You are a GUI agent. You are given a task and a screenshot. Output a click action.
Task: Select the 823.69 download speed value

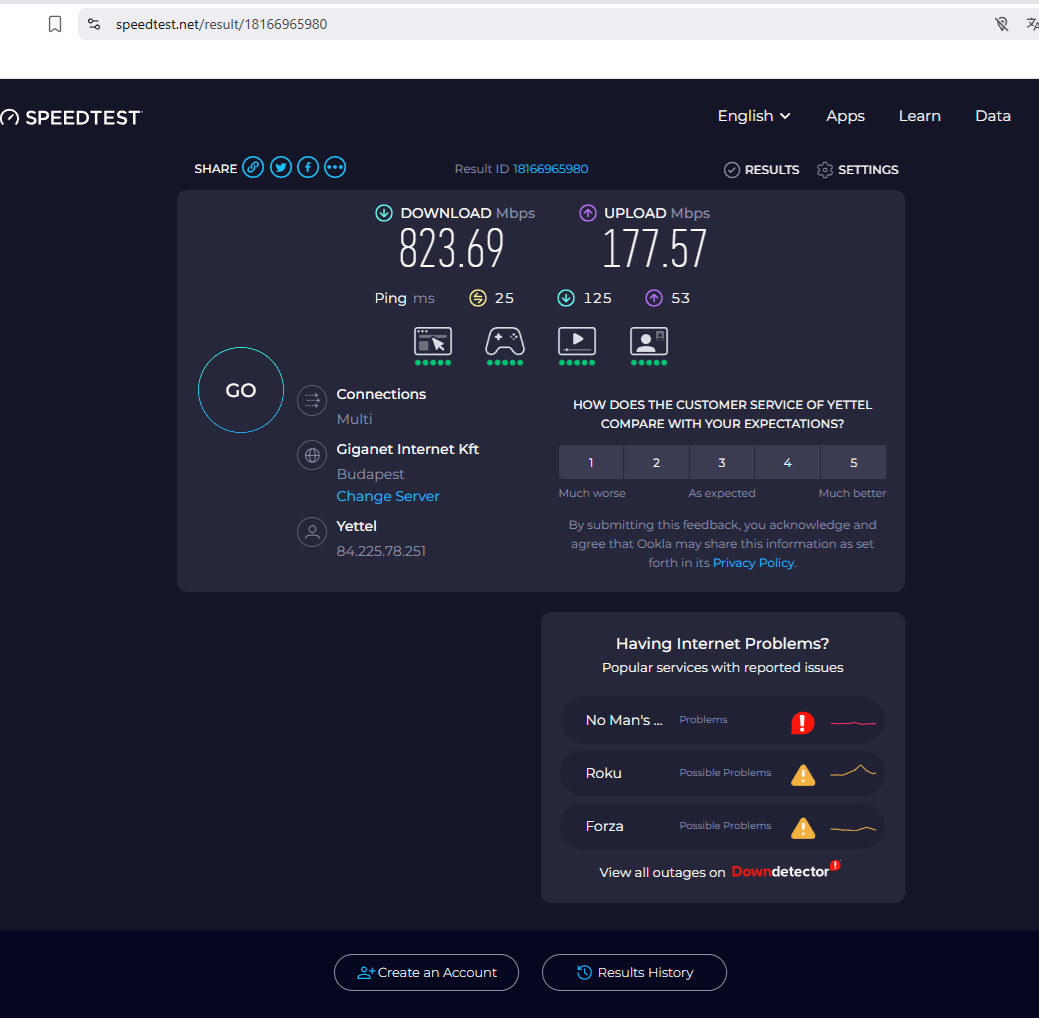(451, 249)
